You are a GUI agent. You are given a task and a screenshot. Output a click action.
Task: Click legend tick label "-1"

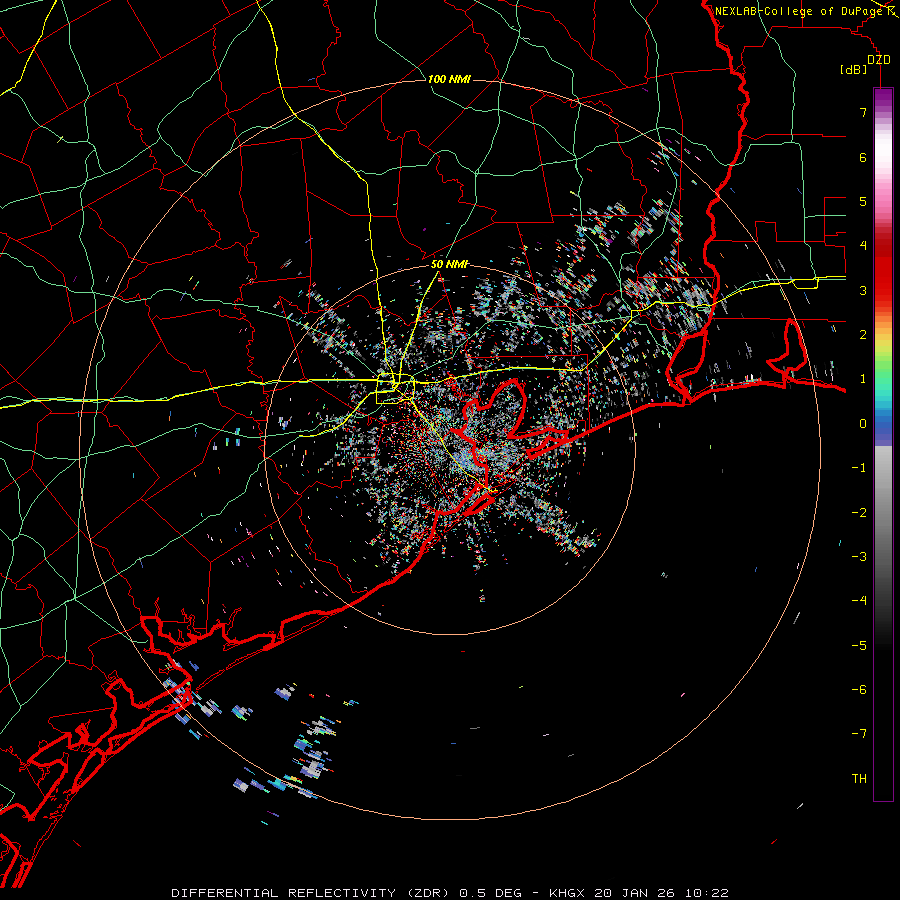point(859,468)
